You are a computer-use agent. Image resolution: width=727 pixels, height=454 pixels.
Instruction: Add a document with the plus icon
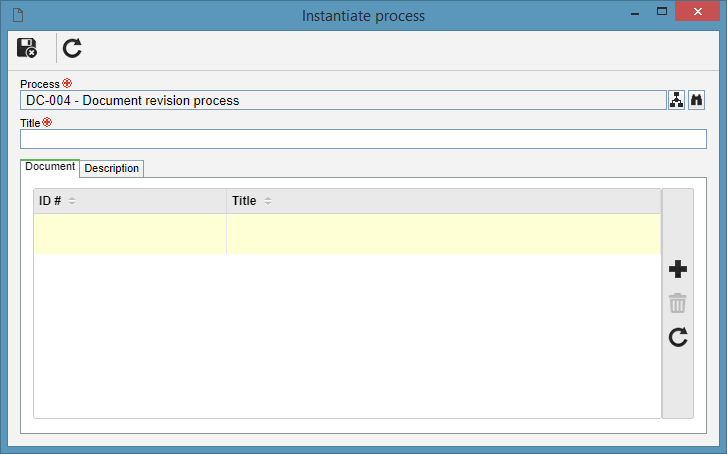tap(678, 269)
